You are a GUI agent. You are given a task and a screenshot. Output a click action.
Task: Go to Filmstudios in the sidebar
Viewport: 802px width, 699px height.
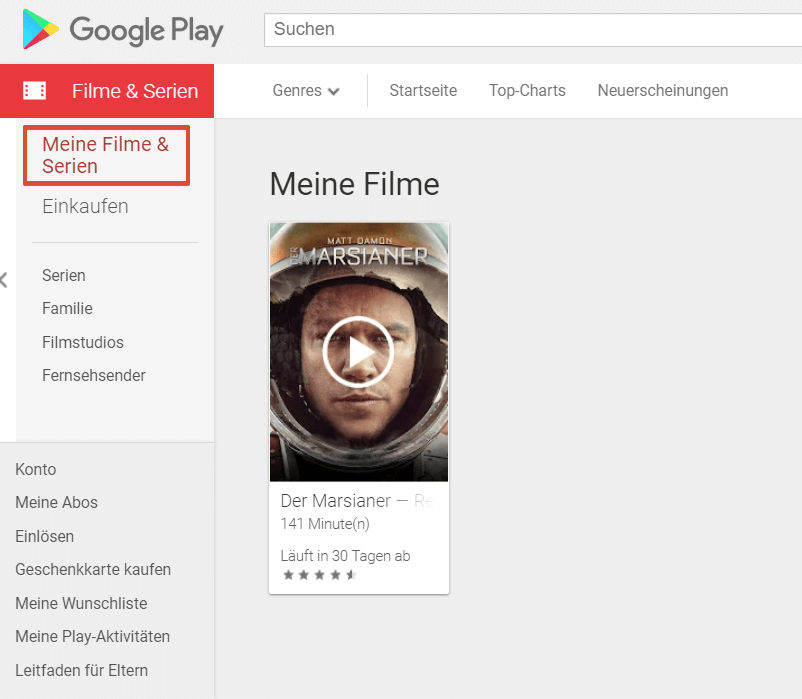click(x=83, y=342)
